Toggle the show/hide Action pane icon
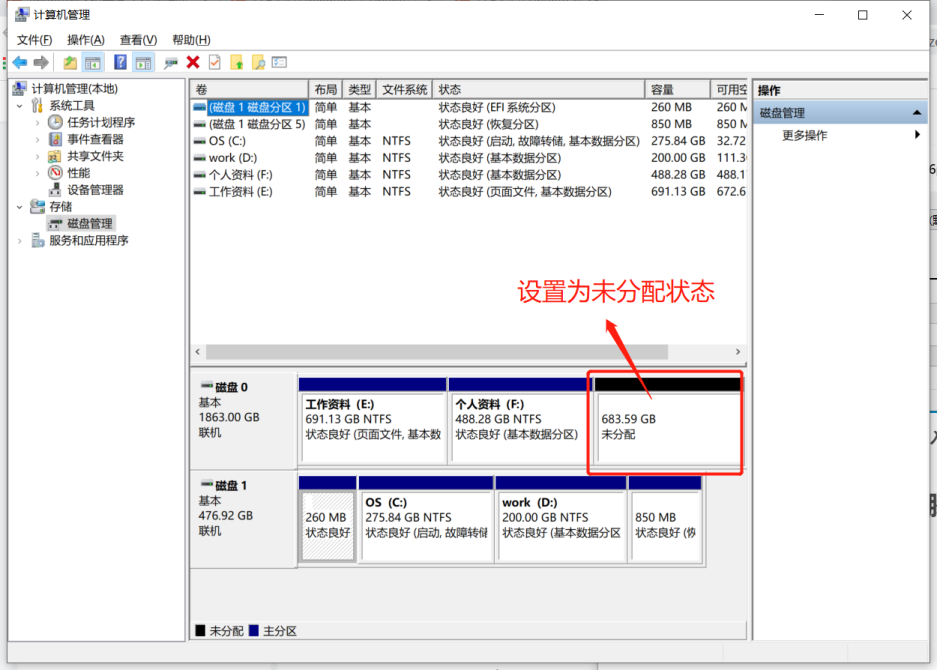This screenshot has width=937, height=670. [143, 62]
